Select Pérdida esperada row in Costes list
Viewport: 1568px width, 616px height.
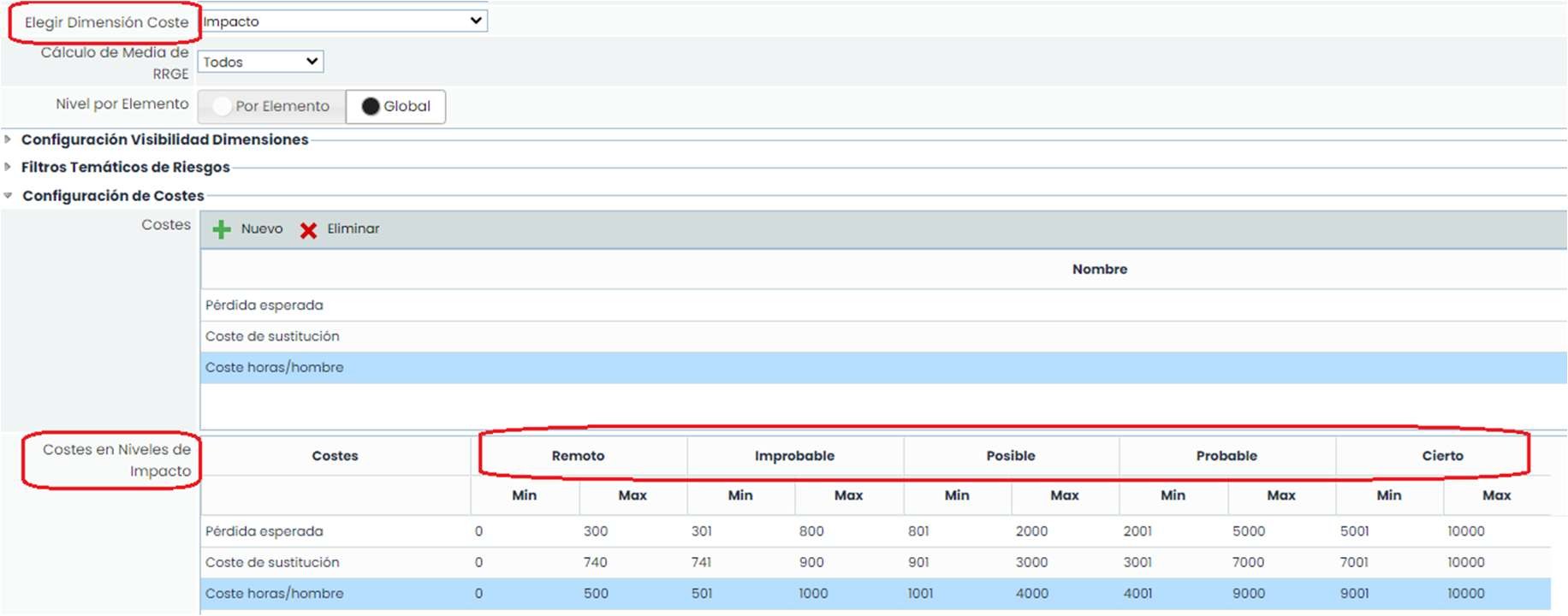pyautogui.click(x=264, y=305)
